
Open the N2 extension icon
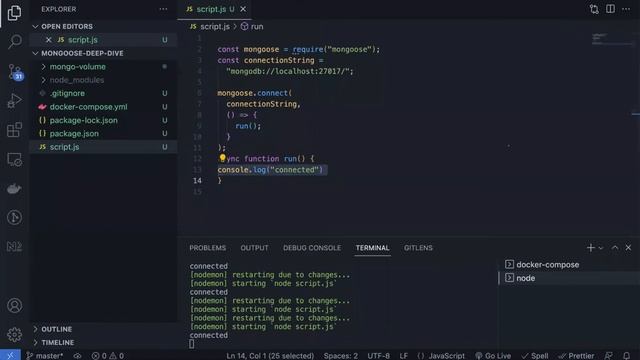click(x=14, y=246)
